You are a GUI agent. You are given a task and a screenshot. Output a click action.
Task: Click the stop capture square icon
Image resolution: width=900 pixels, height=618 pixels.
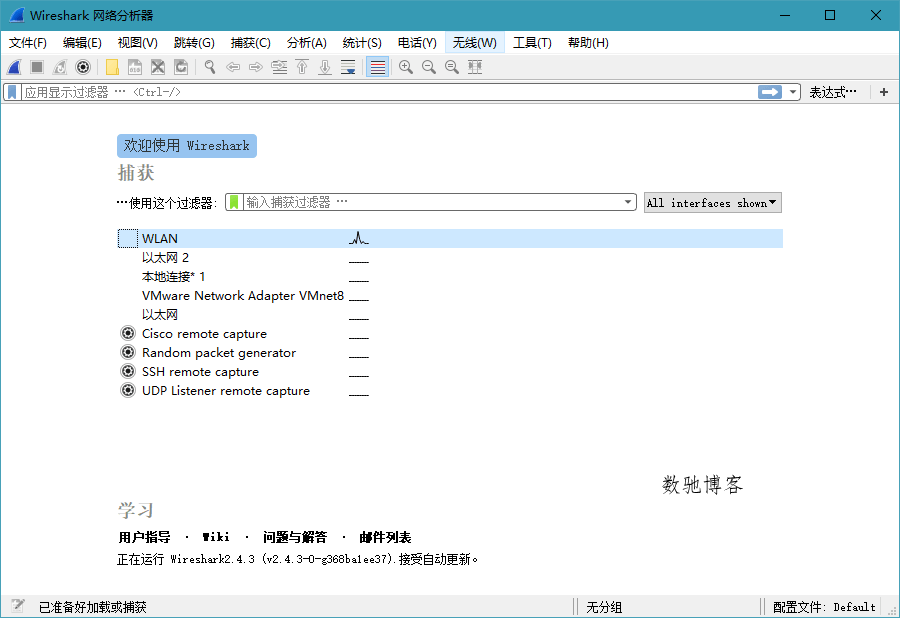tap(37, 67)
